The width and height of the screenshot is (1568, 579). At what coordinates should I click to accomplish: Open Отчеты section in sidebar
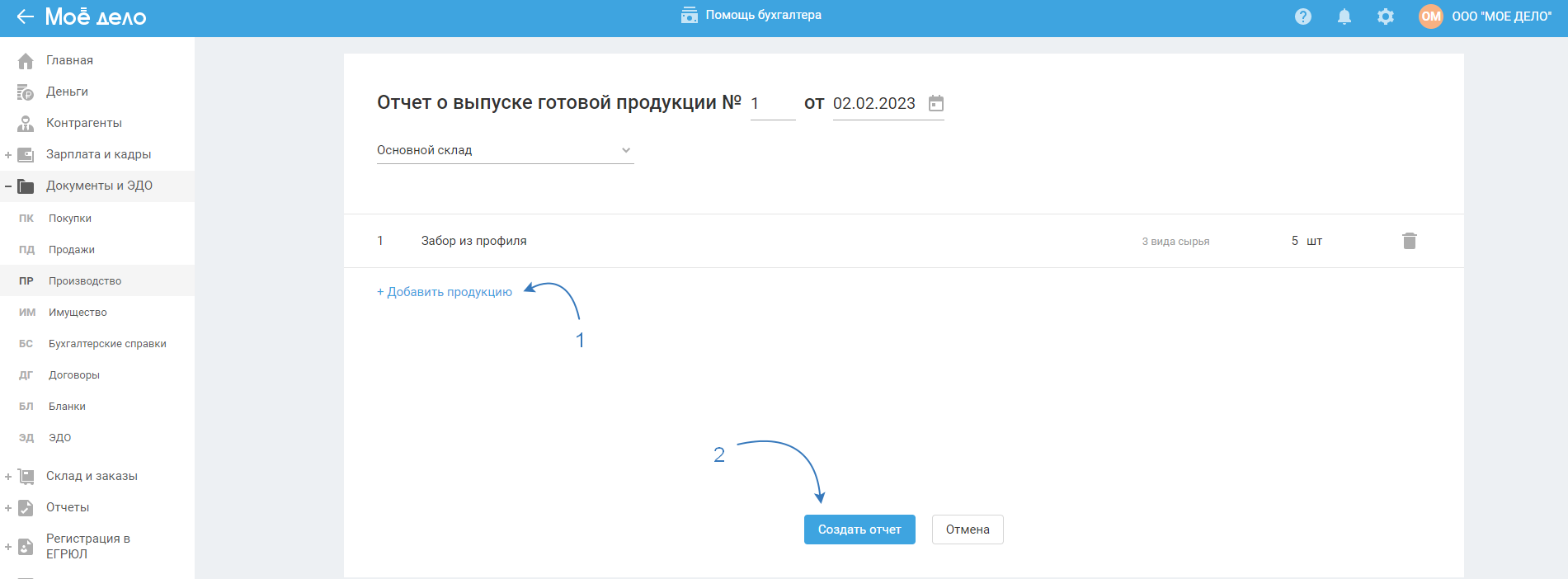(x=68, y=507)
